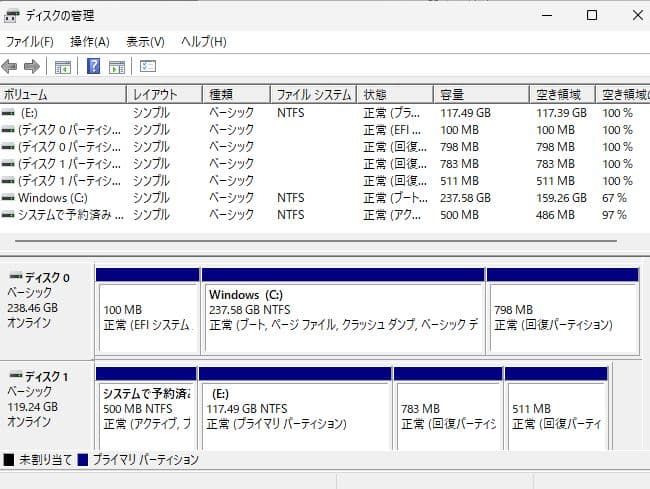
Task: Click the blue Help question mark icon
Action: 93,66
